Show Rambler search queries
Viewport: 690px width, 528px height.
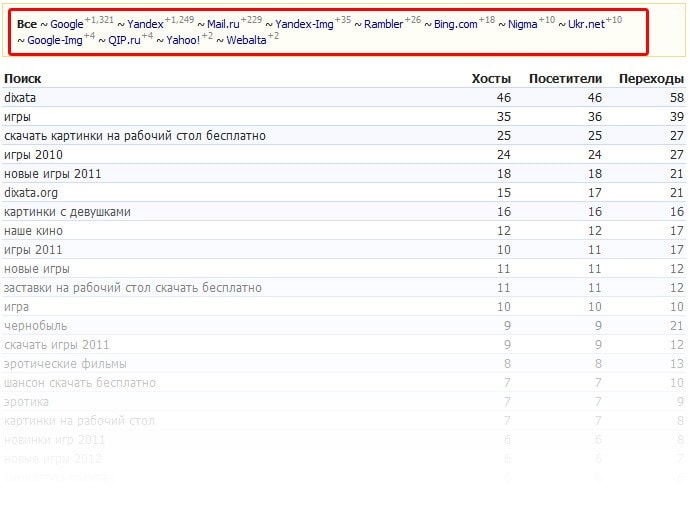point(384,24)
